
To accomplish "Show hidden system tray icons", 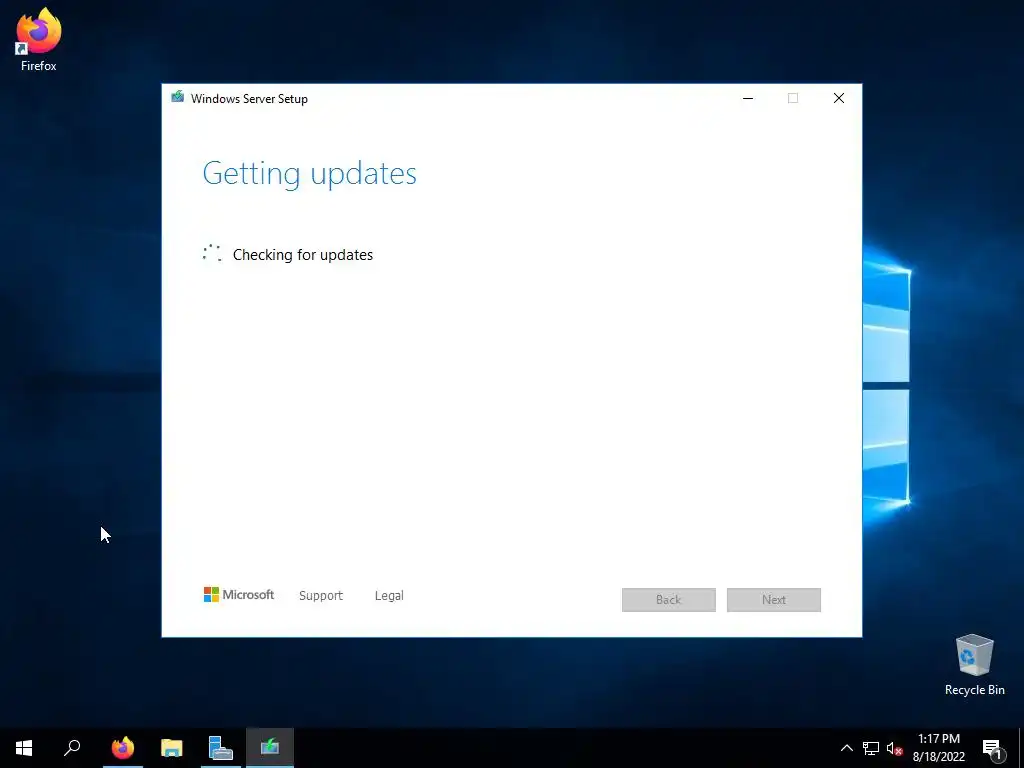I will pos(846,748).
